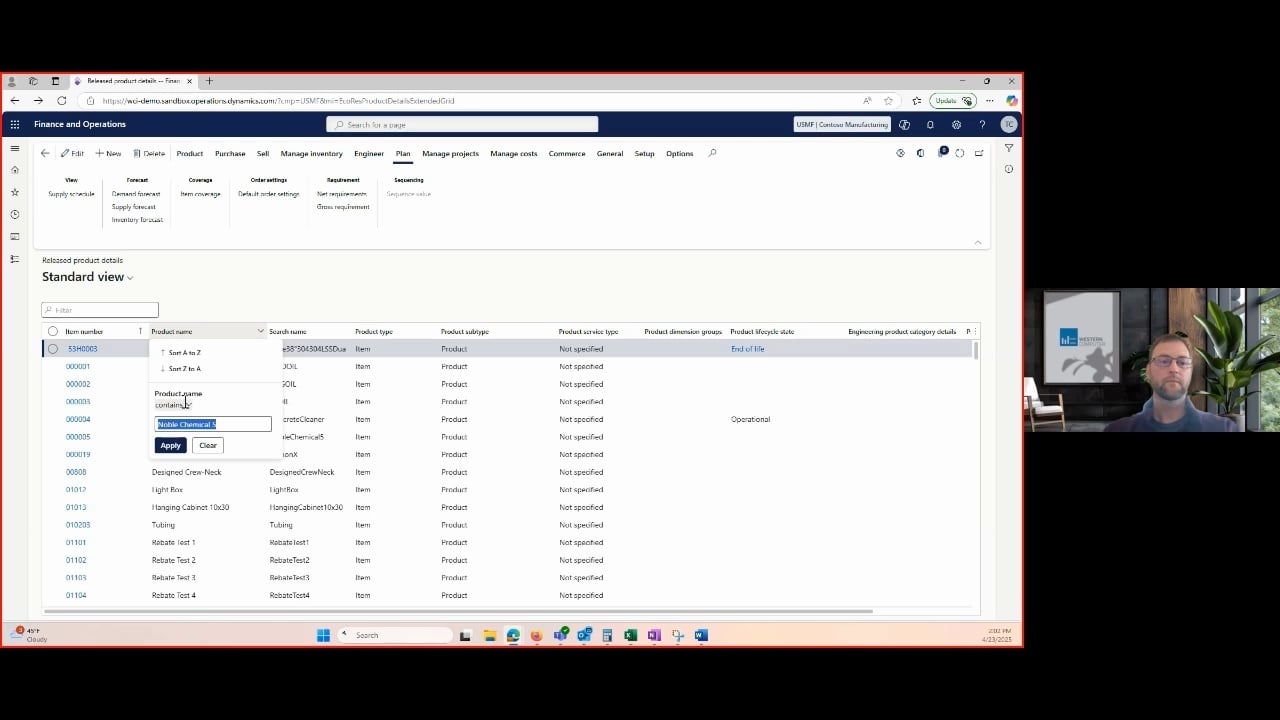Select the row selector for item 53H0003
Screen dimensions: 1280x720
pos(53,348)
